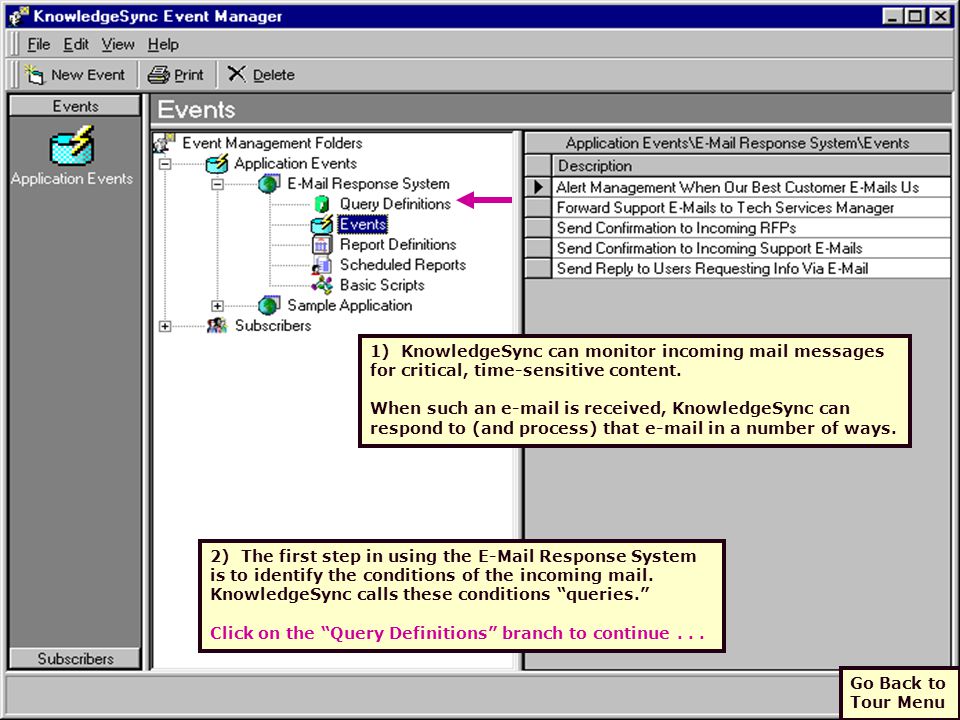Viewport: 960px width, 720px height.
Task: Click the Sample Application globe icon
Action: 269,305
